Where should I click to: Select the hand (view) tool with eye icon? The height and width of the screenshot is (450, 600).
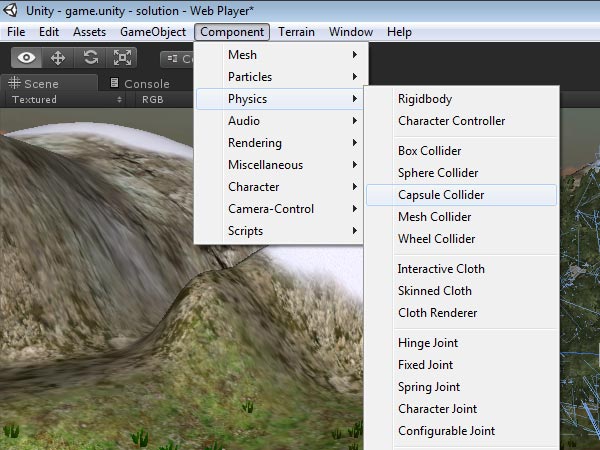(26, 58)
